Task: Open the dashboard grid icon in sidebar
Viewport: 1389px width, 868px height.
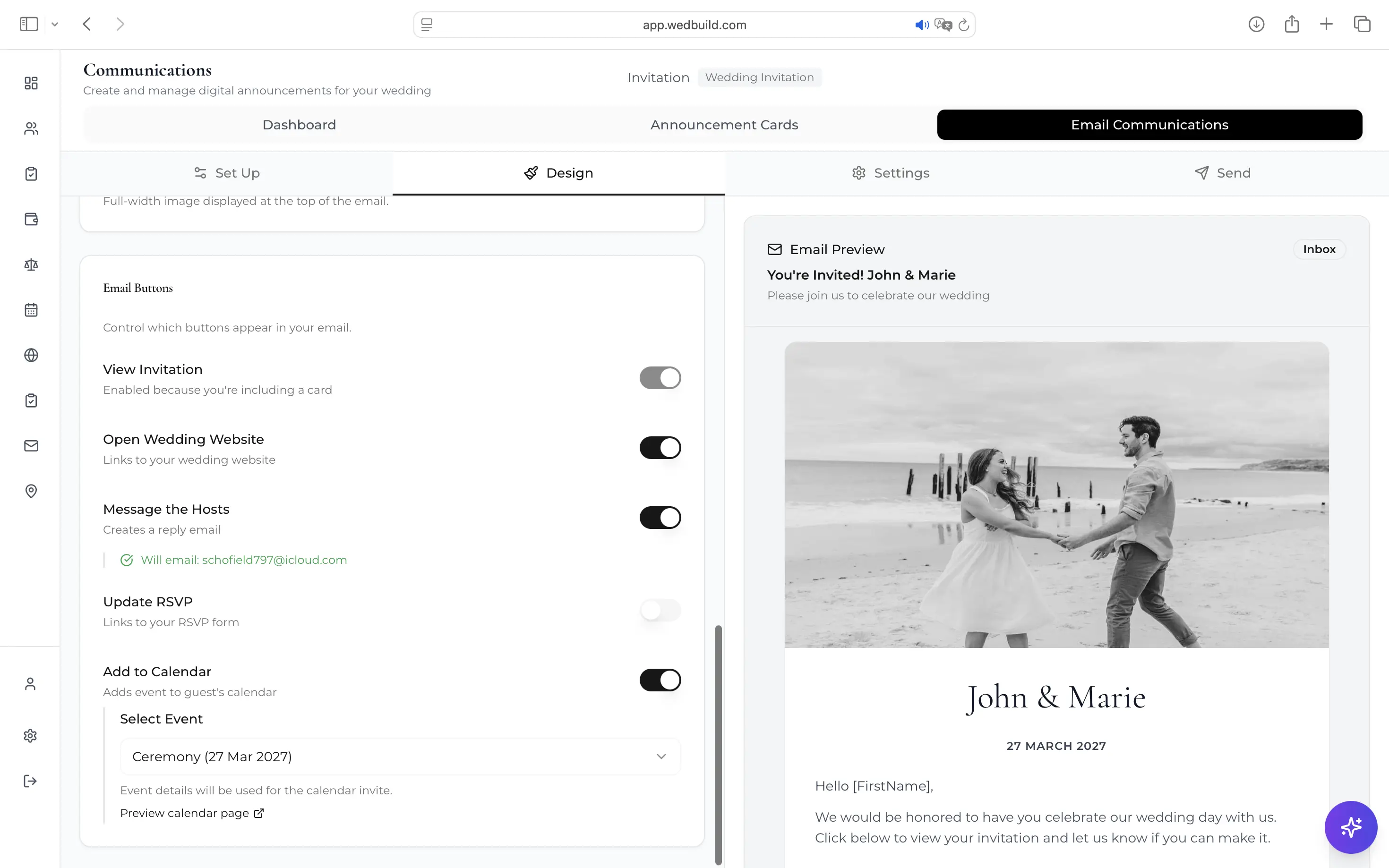Action: point(31,83)
